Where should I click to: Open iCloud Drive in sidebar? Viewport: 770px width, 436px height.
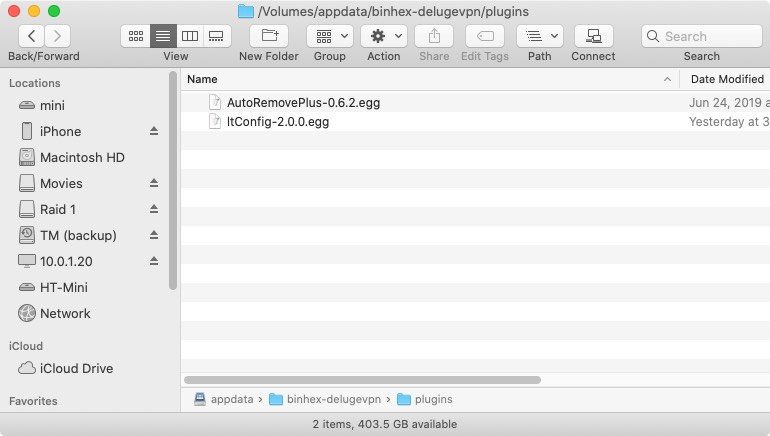[76, 369]
